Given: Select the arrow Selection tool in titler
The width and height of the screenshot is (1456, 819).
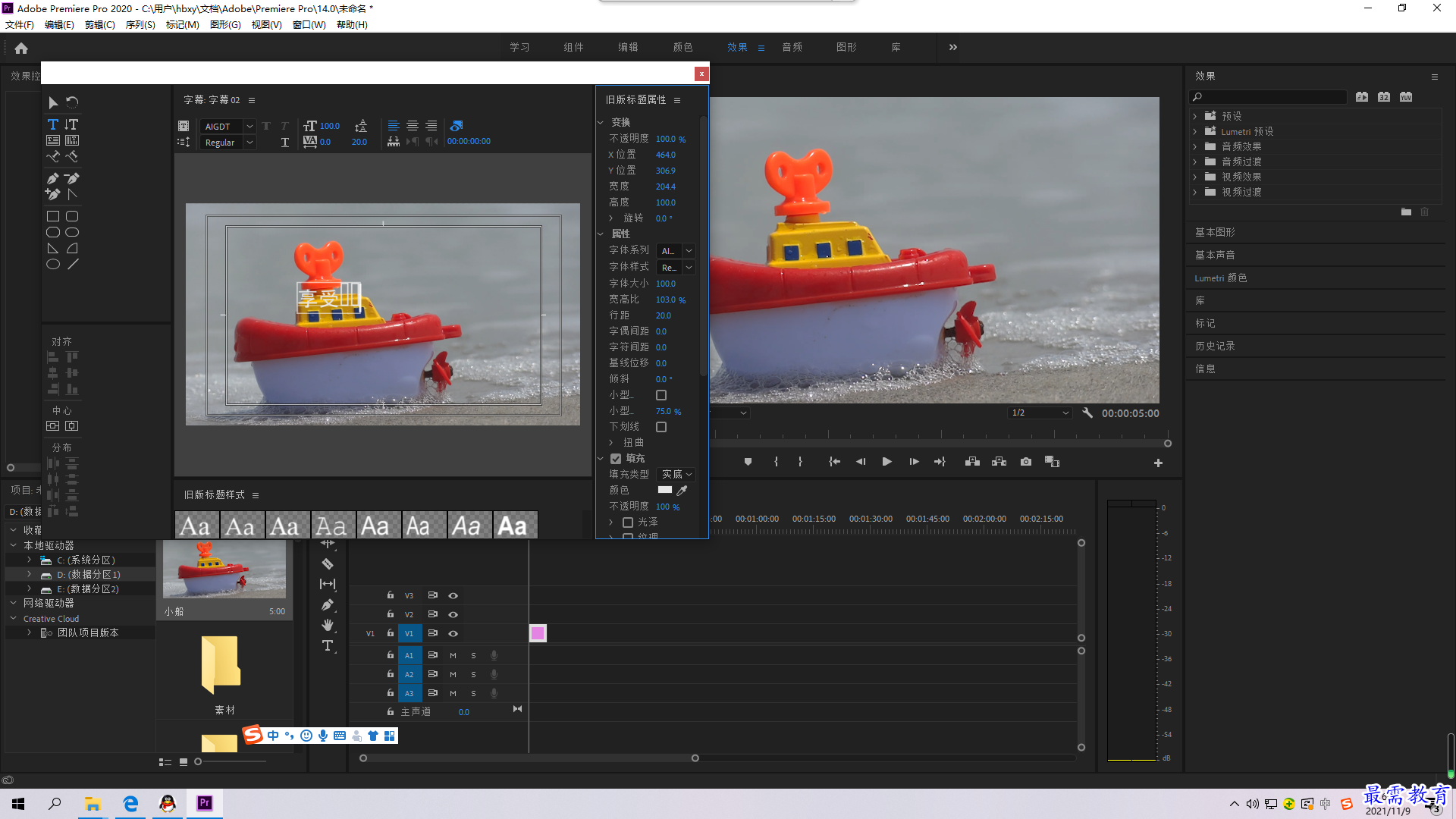Looking at the screenshot, I should tap(53, 102).
